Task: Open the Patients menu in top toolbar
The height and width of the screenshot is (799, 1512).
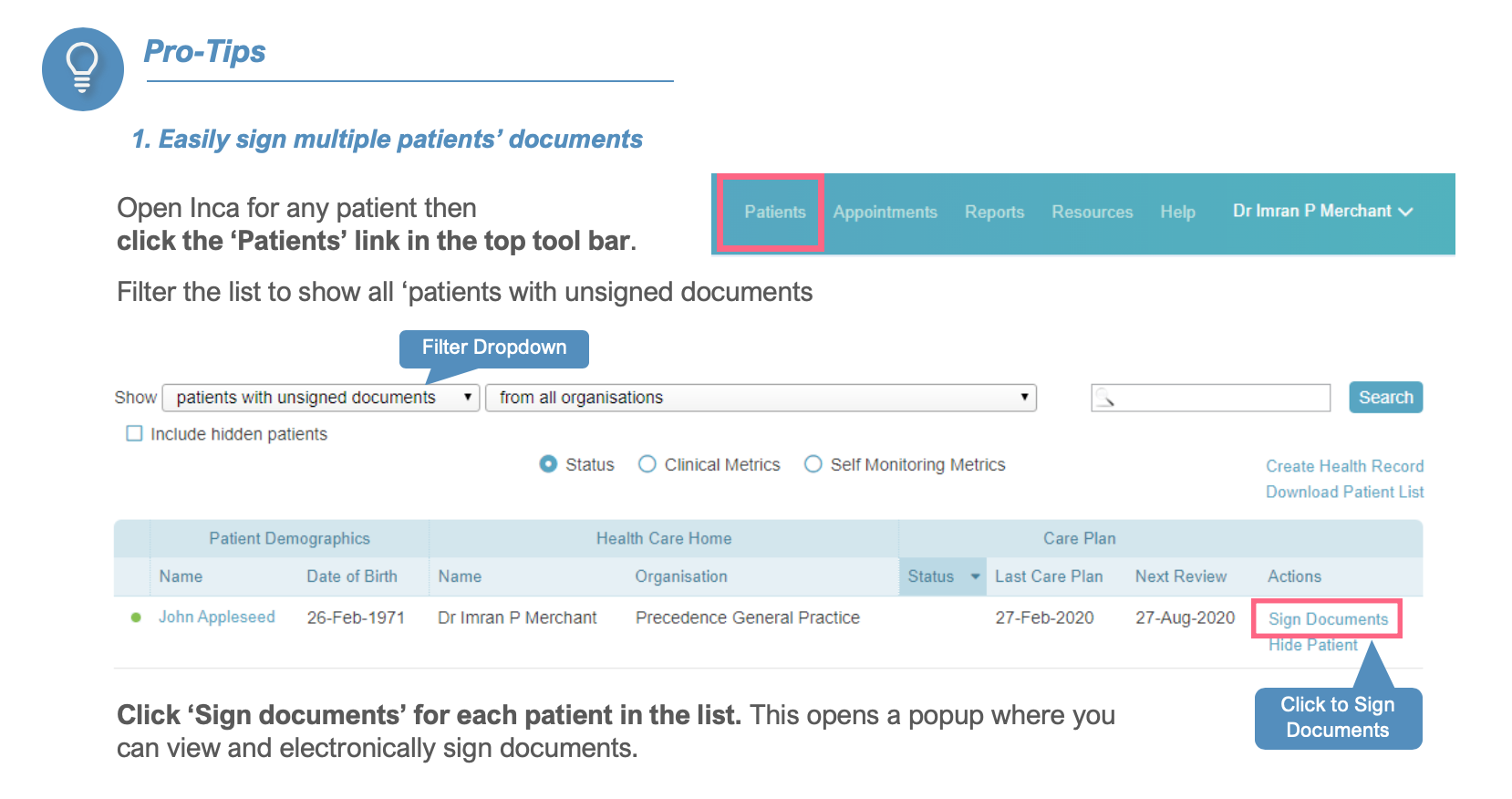Action: click(775, 212)
